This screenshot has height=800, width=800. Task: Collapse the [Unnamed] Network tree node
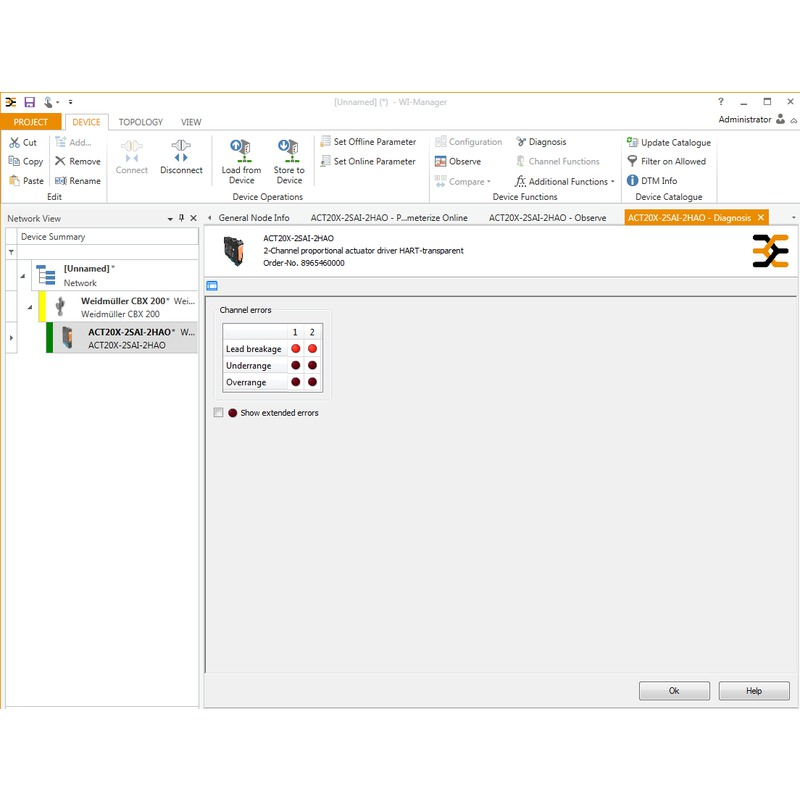coord(22,276)
